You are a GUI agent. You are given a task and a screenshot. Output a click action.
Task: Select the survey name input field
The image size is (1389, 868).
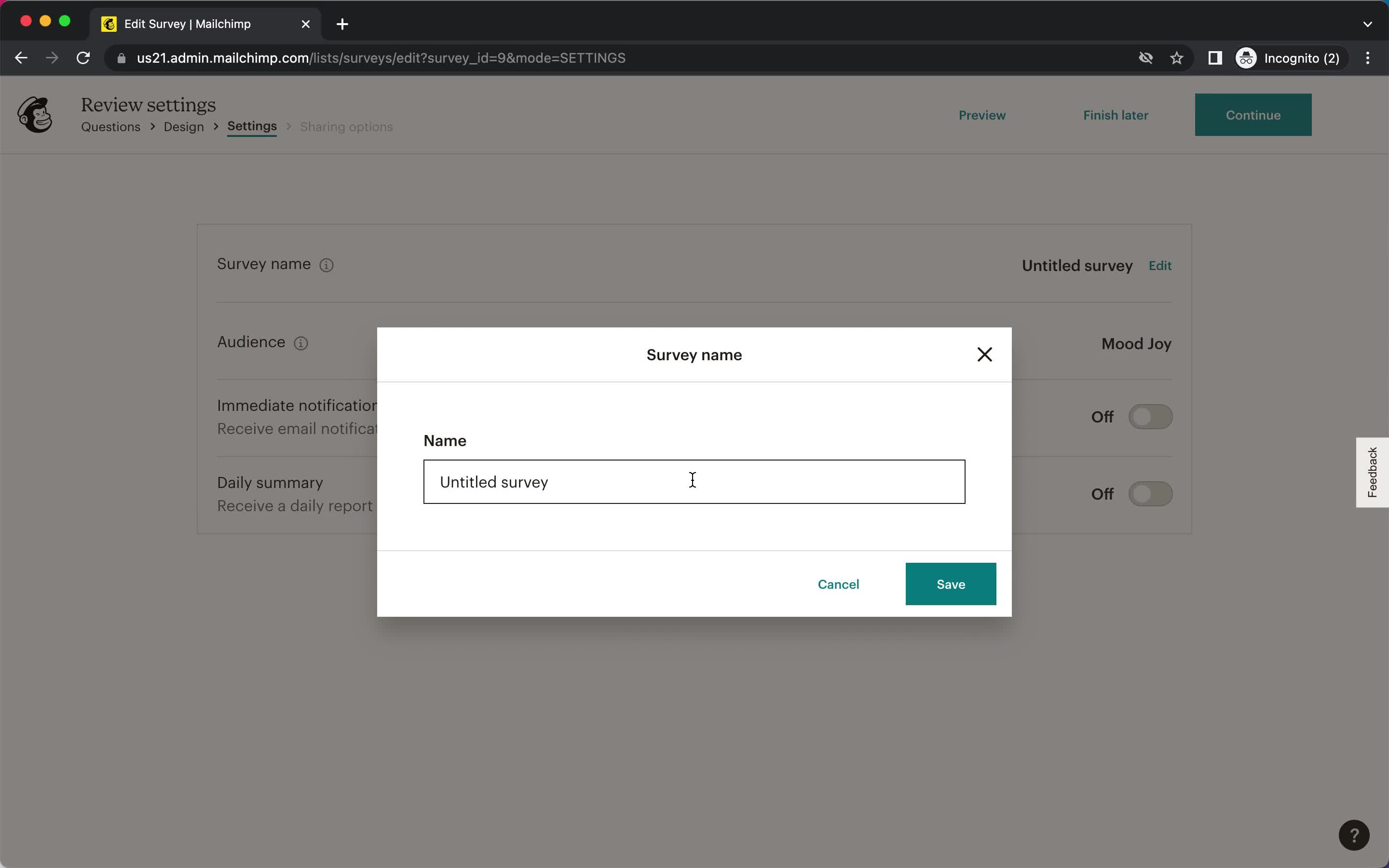tap(694, 481)
